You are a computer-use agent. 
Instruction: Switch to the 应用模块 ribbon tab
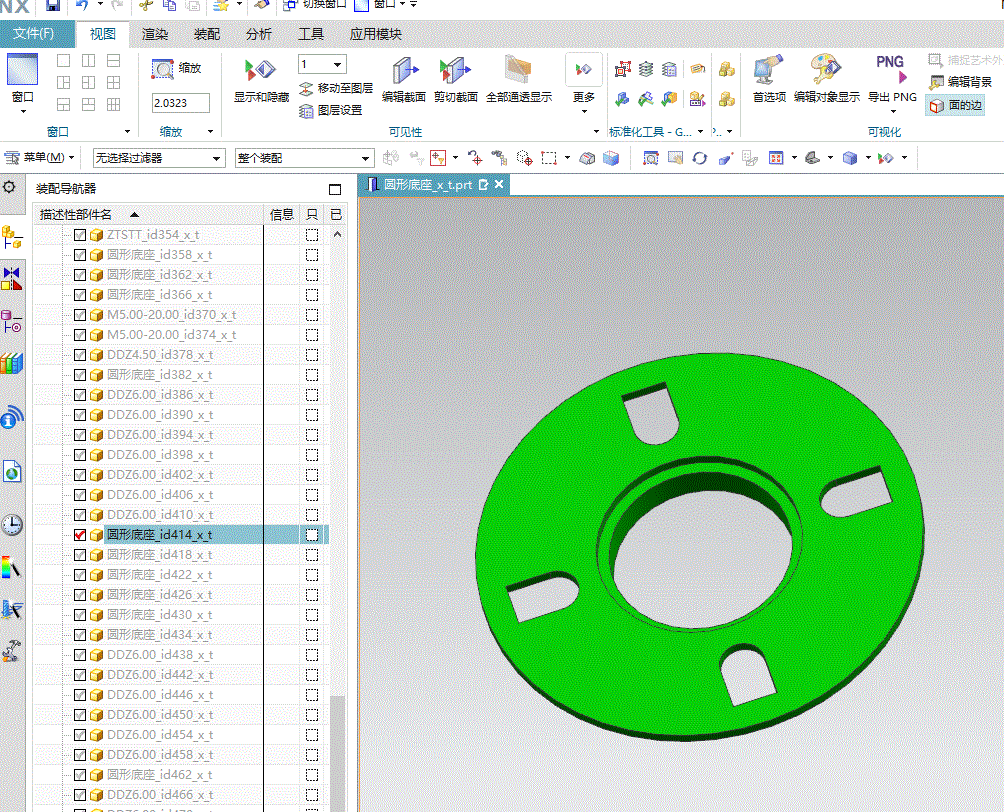coord(375,34)
